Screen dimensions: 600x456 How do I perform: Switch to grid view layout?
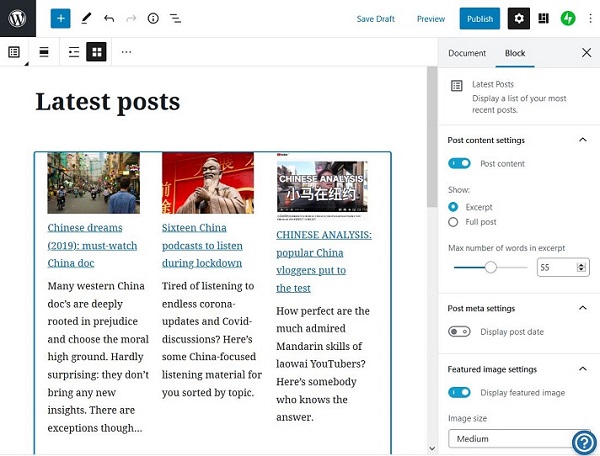pyautogui.click(x=96, y=52)
